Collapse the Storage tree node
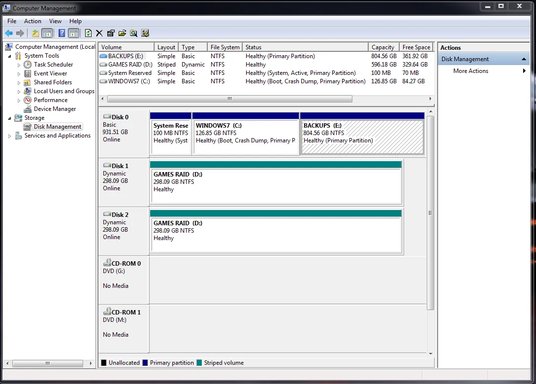Image resolution: width=536 pixels, height=384 pixels. tap(10, 118)
